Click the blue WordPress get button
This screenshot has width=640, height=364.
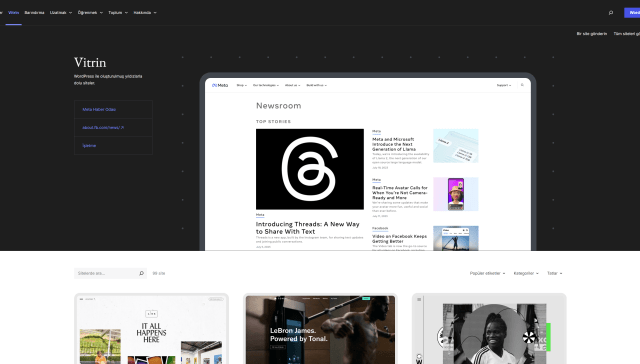tap(632, 13)
